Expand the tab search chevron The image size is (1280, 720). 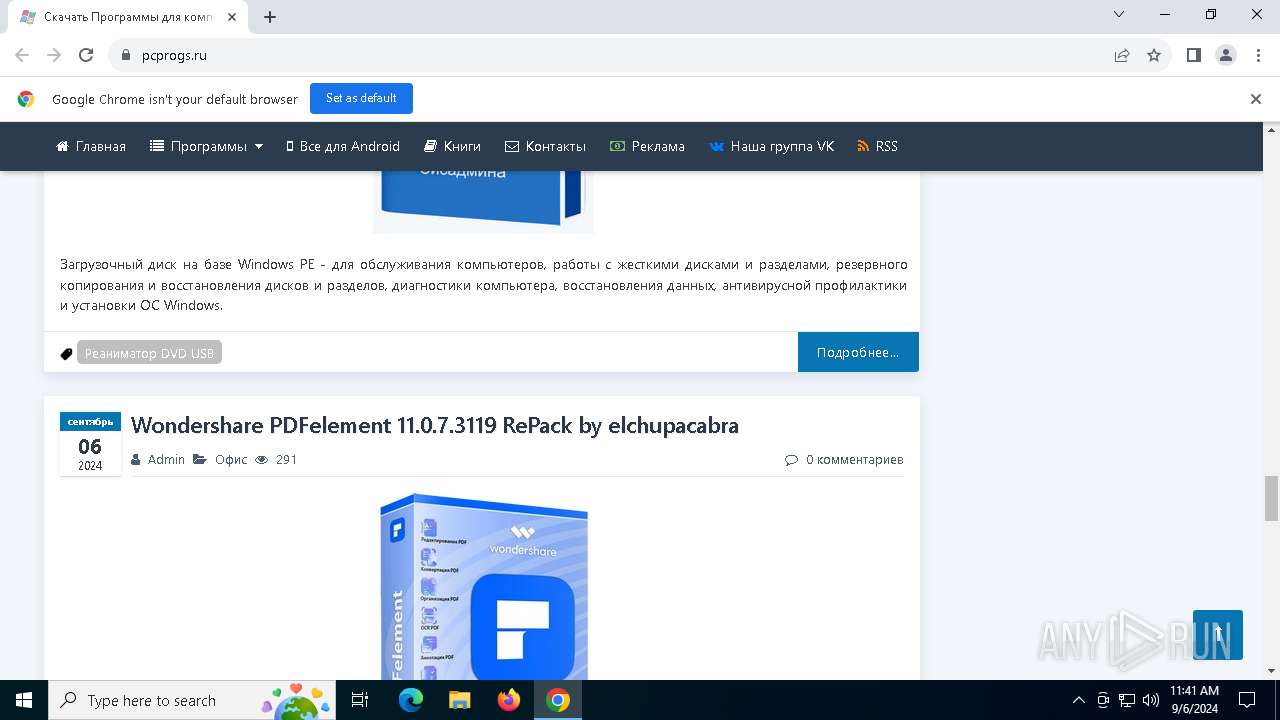point(1119,14)
